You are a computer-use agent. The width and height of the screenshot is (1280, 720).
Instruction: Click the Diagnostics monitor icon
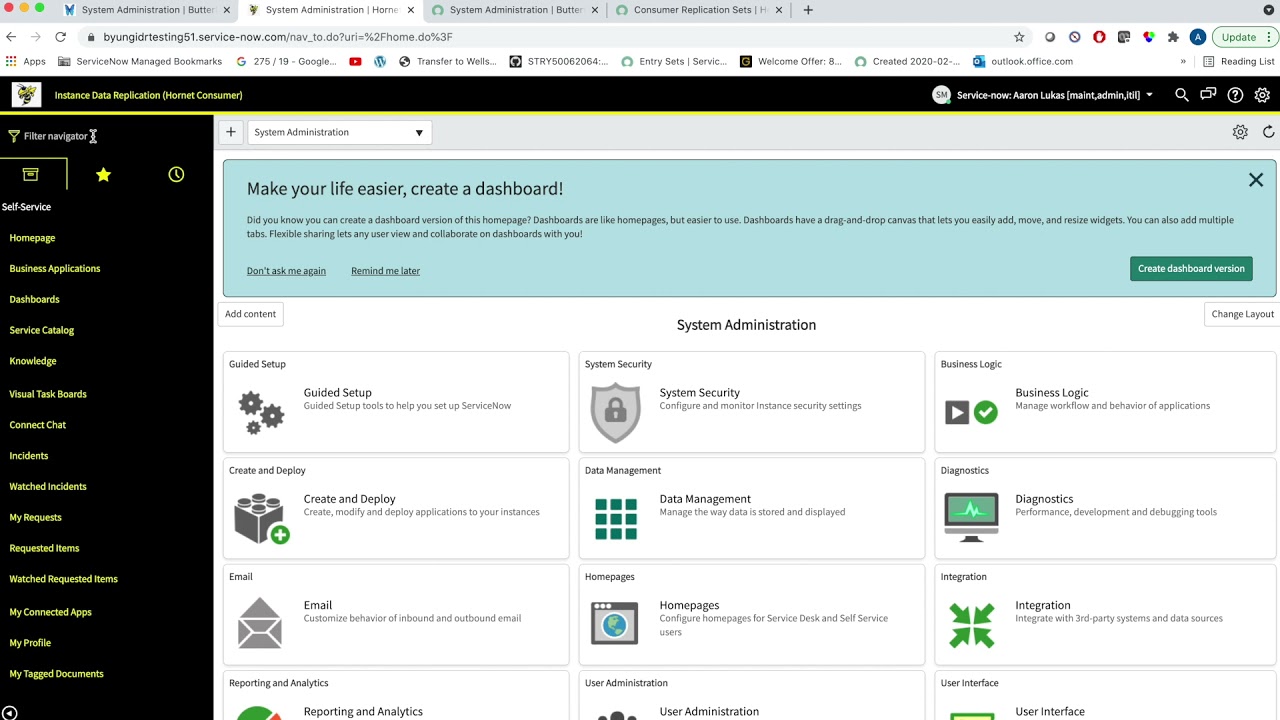click(x=971, y=518)
